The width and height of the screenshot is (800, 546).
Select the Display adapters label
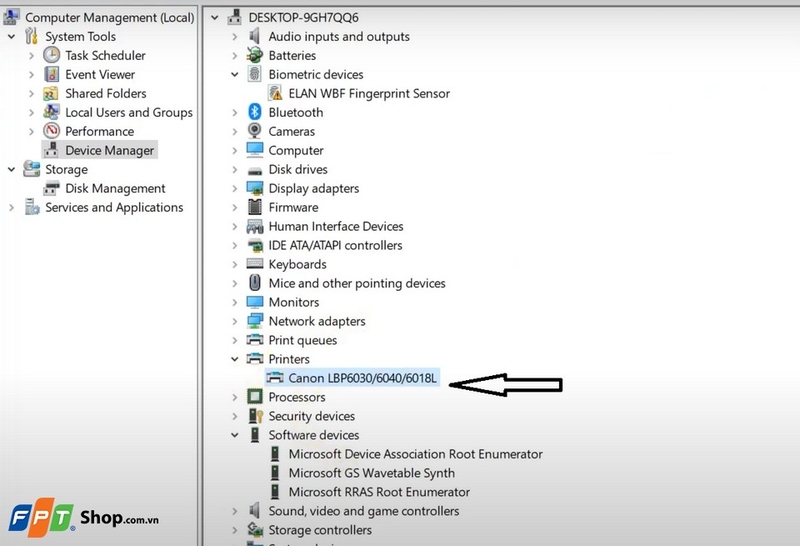tap(314, 188)
